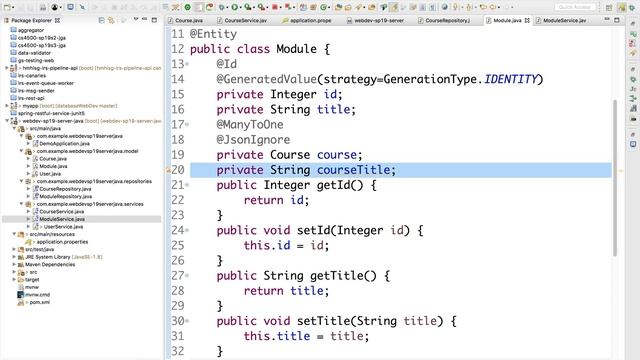Open the New file dropdown arrow
Image resolution: width=640 pixels, height=360 pixels.
click(x=13, y=7)
